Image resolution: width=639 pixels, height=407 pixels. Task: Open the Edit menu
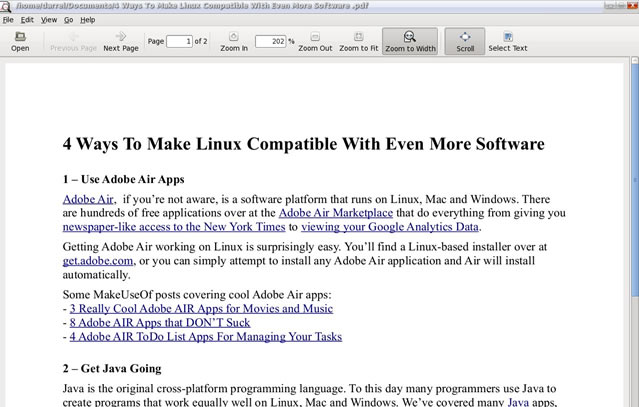(27, 20)
